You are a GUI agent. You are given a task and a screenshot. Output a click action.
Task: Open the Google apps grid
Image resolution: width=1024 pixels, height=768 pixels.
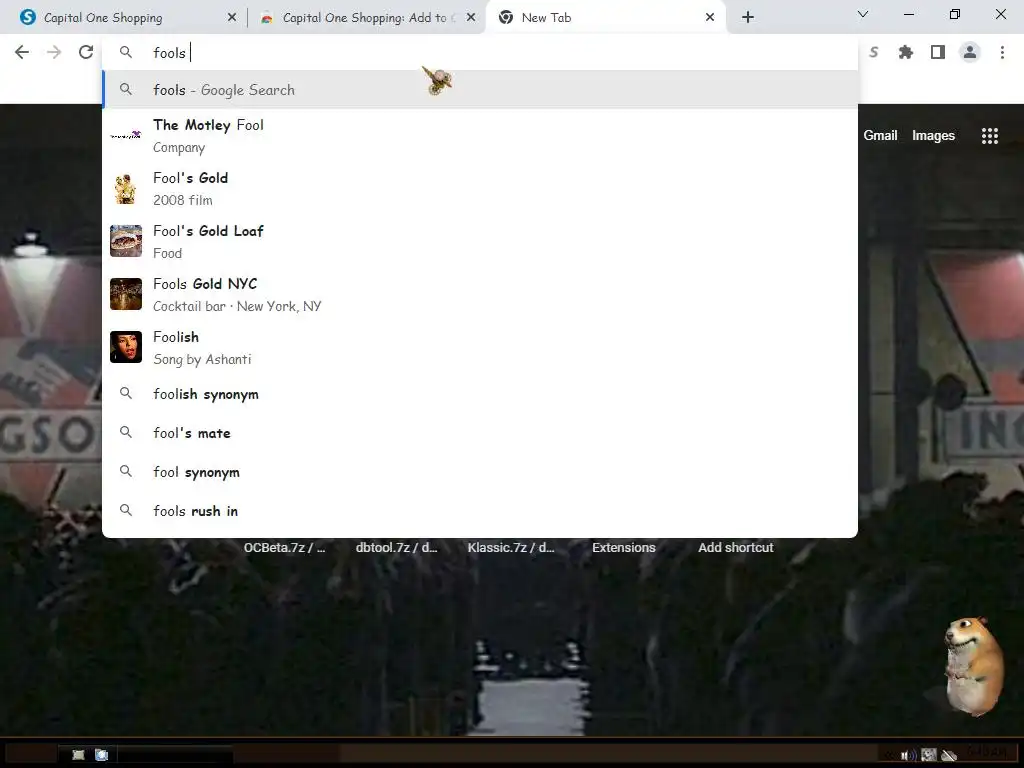tap(989, 135)
